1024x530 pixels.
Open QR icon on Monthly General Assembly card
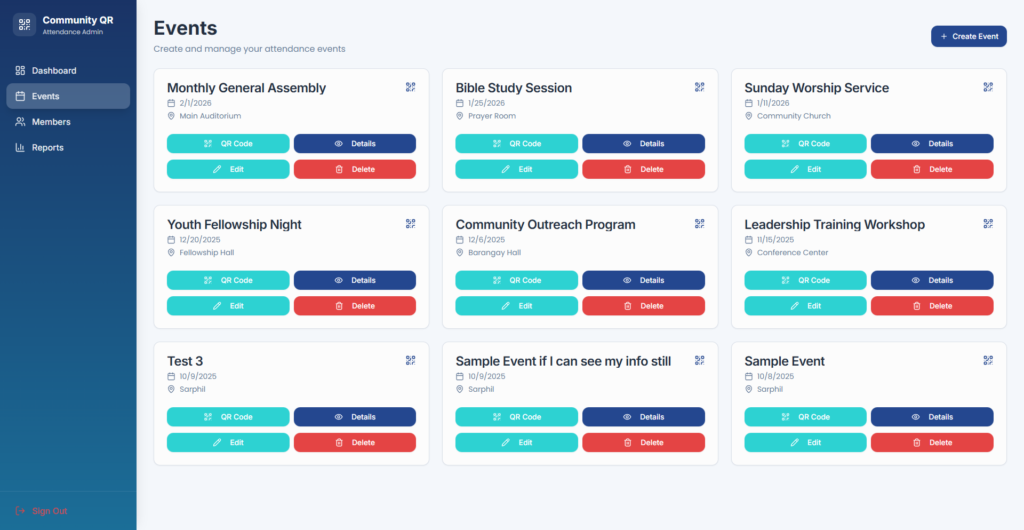(x=410, y=87)
